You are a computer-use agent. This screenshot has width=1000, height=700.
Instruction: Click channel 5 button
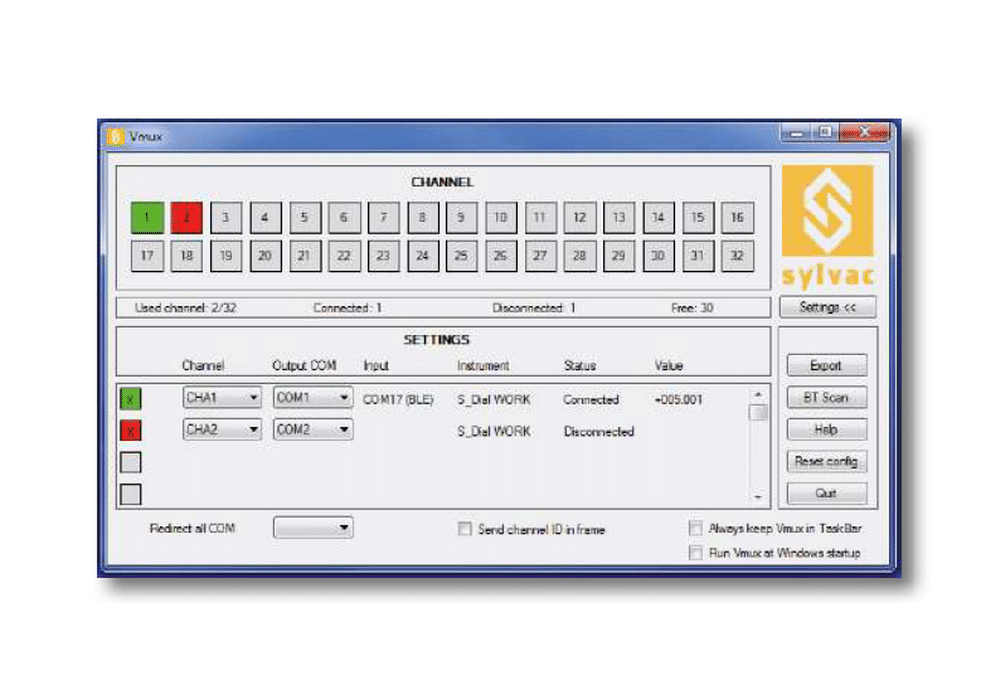(305, 217)
